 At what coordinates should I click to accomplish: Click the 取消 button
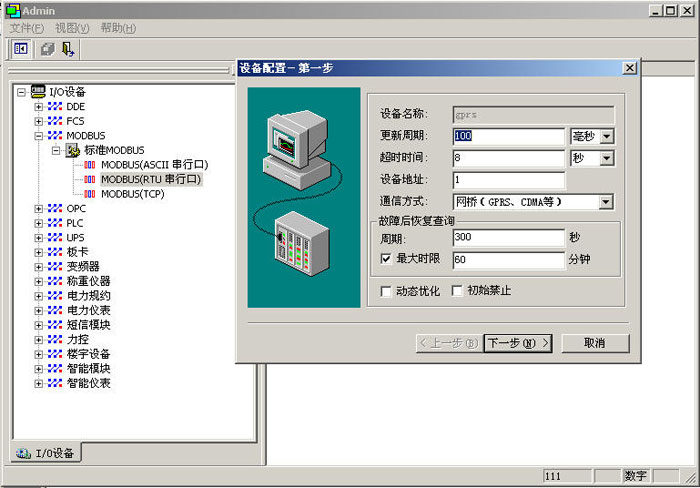pos(594,343)
